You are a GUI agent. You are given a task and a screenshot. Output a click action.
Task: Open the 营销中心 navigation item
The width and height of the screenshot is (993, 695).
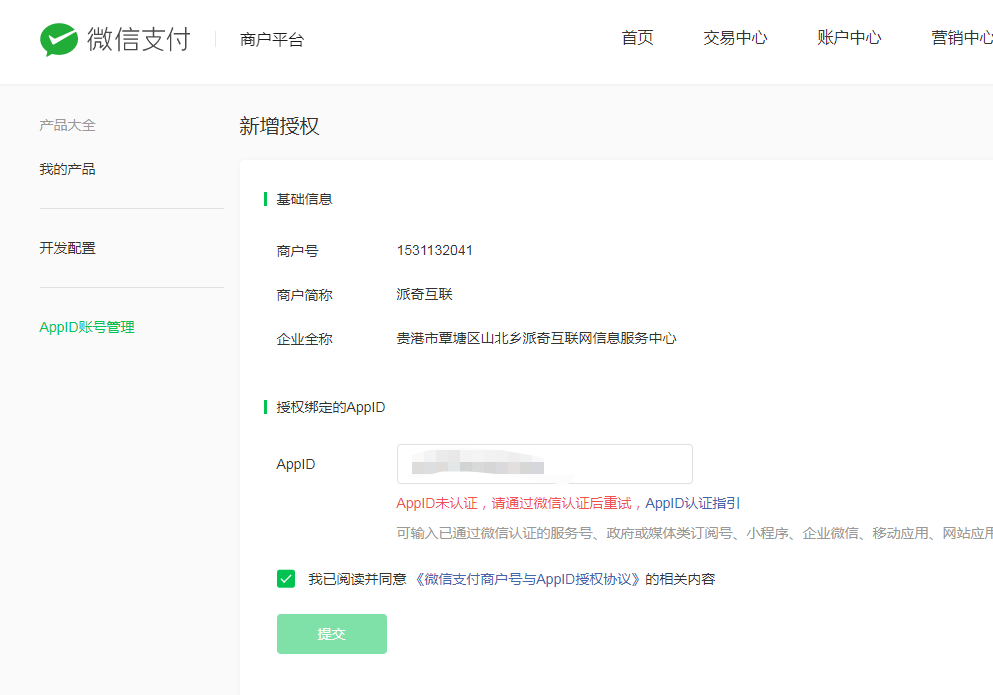(962, 38)
